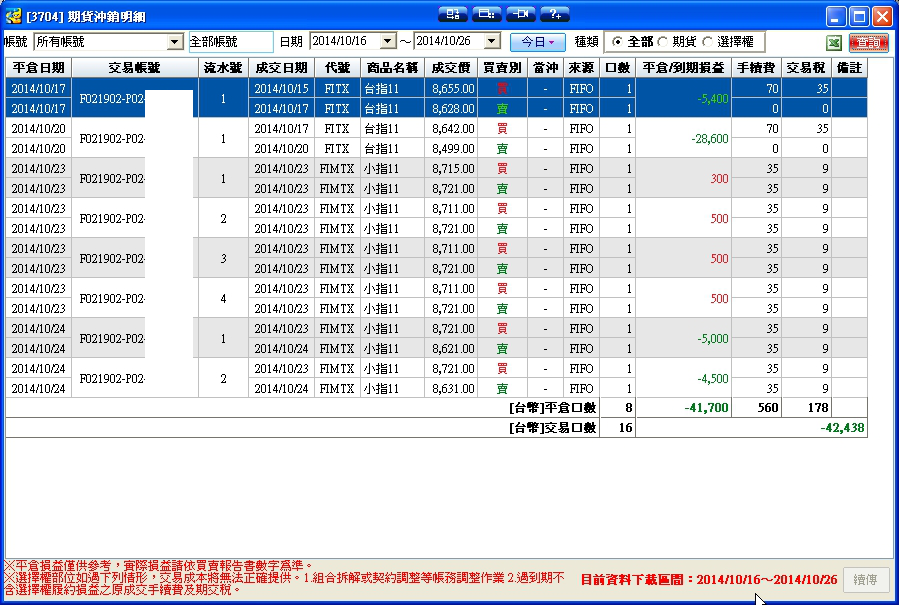Click the price cell 8,715.00

point(453,169)
